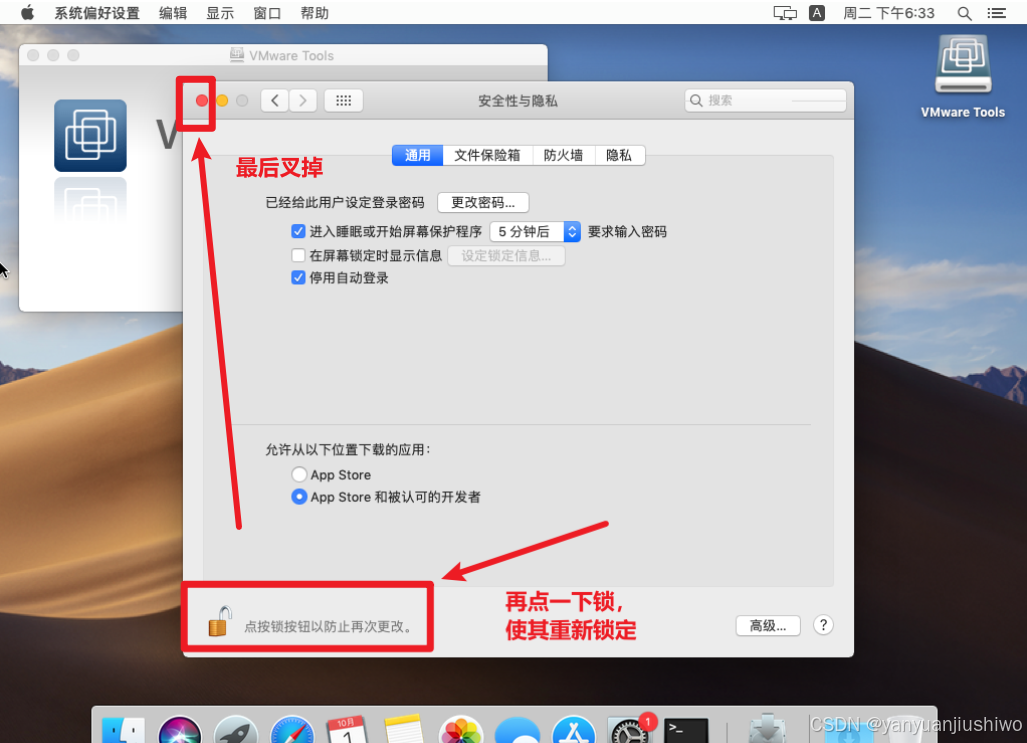The width and height of the screenshot is (1027, 743).
Task: Select the App Store only radio option
Action: coord(299,474)
